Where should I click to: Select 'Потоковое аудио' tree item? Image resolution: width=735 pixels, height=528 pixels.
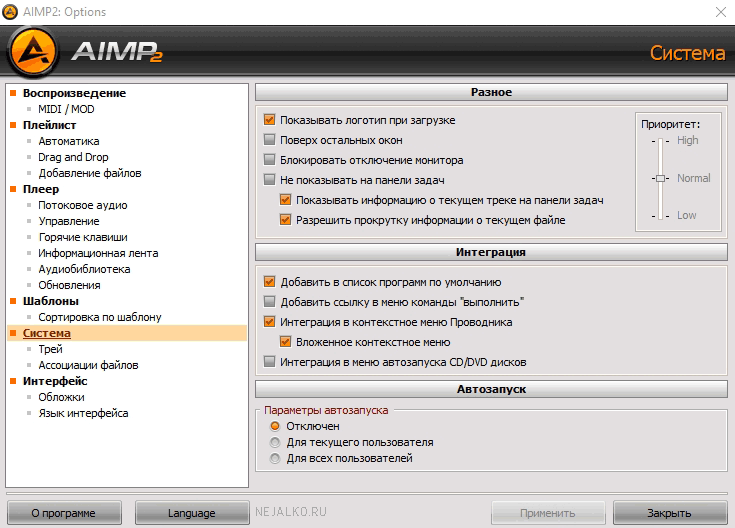[82, 205]
